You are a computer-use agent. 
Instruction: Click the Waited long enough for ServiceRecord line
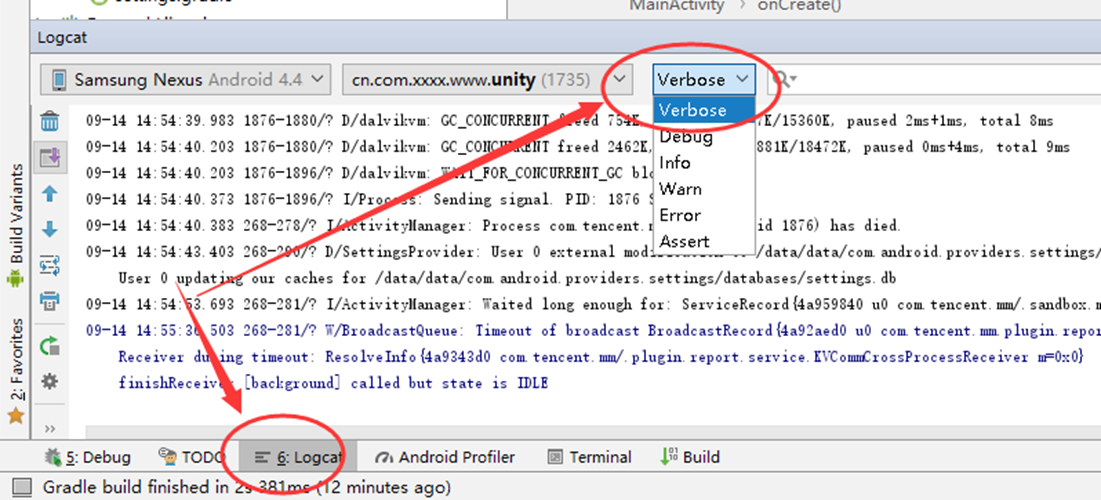pyautogui.click(x=593, y=305)
